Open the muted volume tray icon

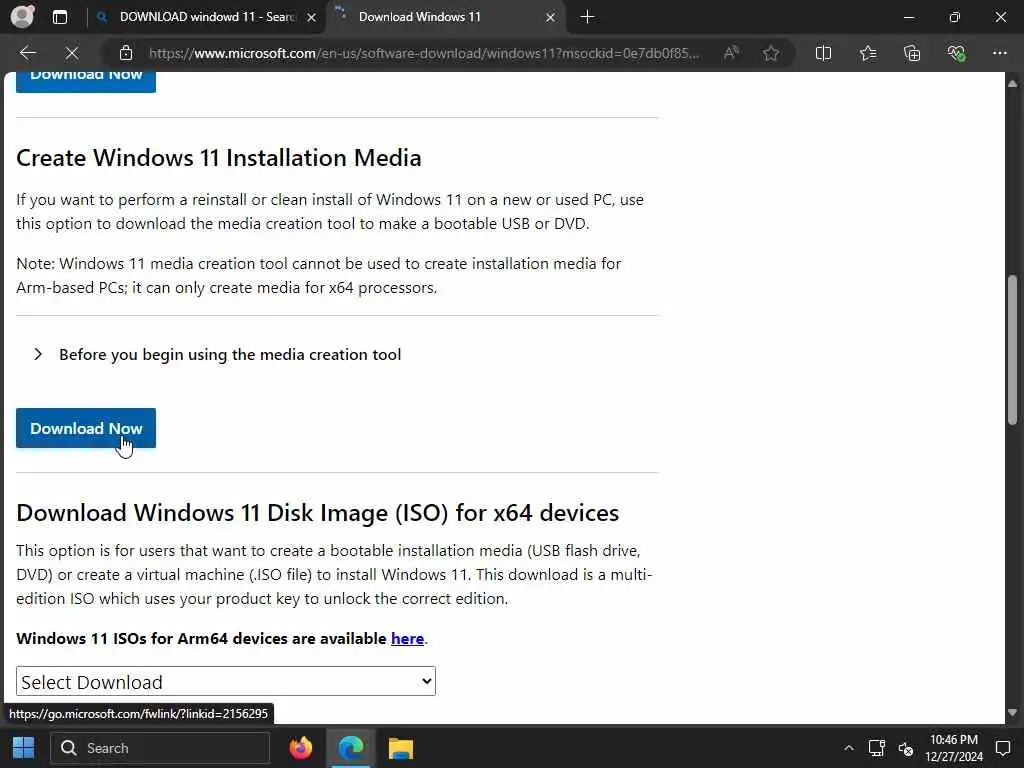point(905,748)
